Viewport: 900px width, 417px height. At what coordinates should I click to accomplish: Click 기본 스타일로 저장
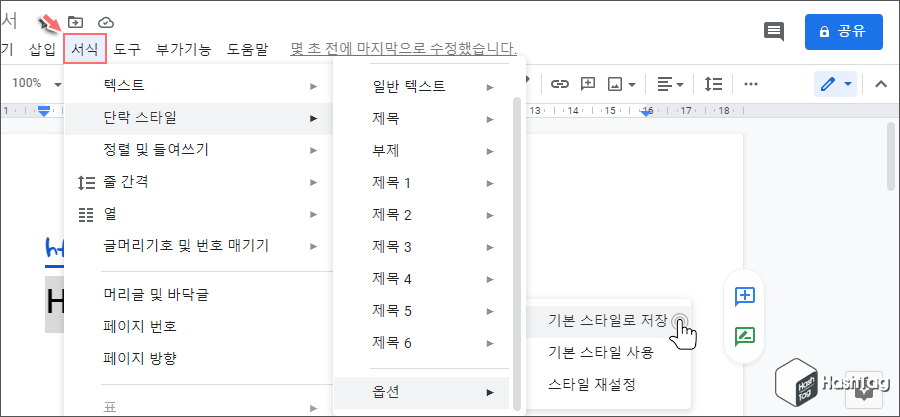click(x=610, y=320)
